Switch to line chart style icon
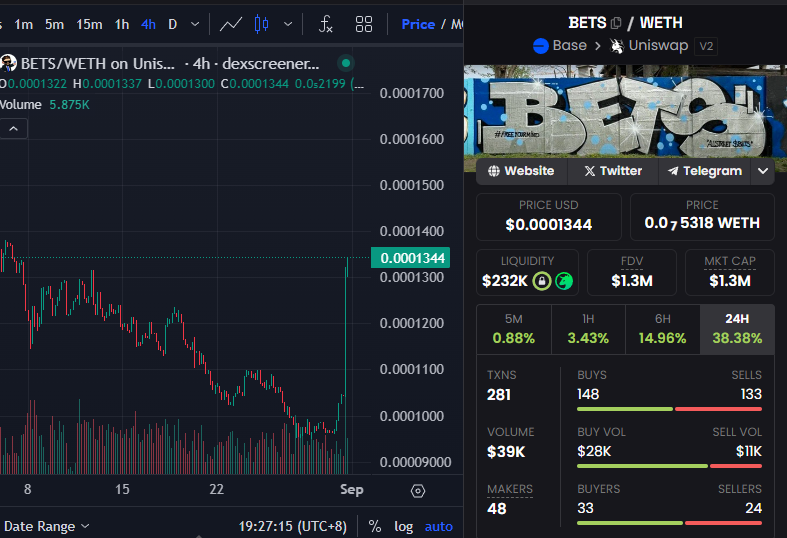This screenshot has width=787, height=538. tap(231, 24)
